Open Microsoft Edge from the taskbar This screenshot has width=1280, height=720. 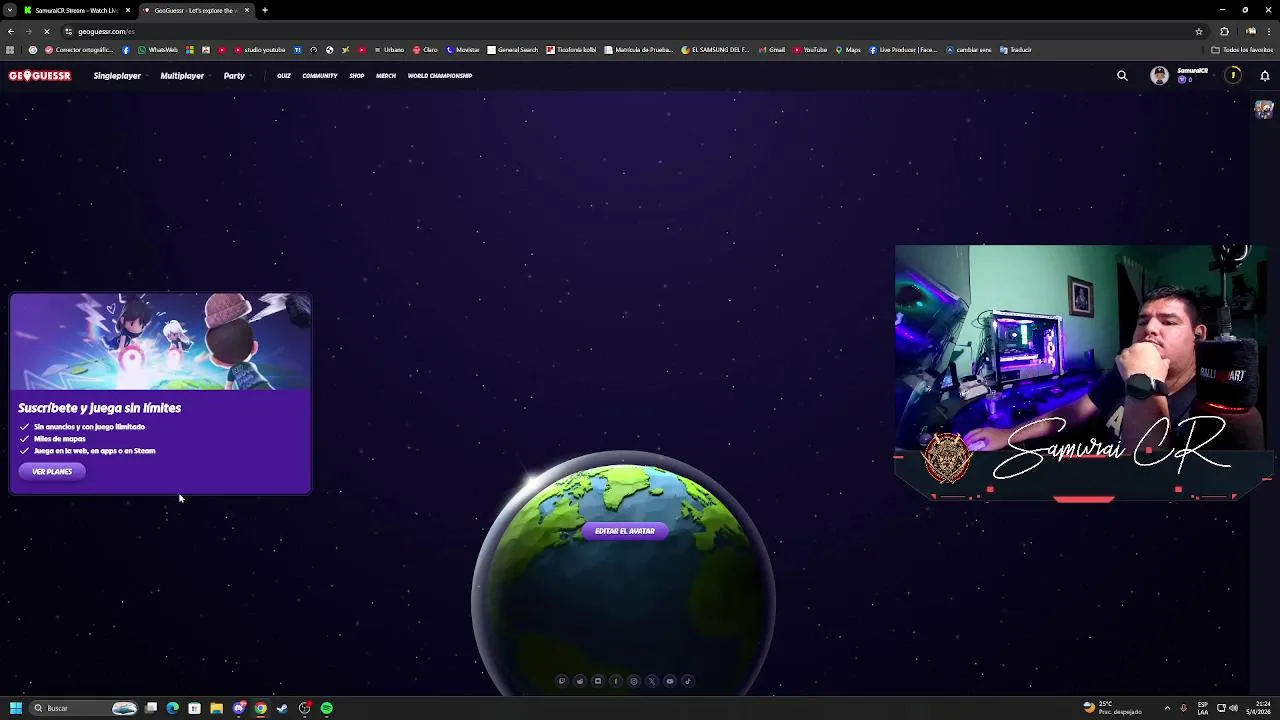coord(172,708)
